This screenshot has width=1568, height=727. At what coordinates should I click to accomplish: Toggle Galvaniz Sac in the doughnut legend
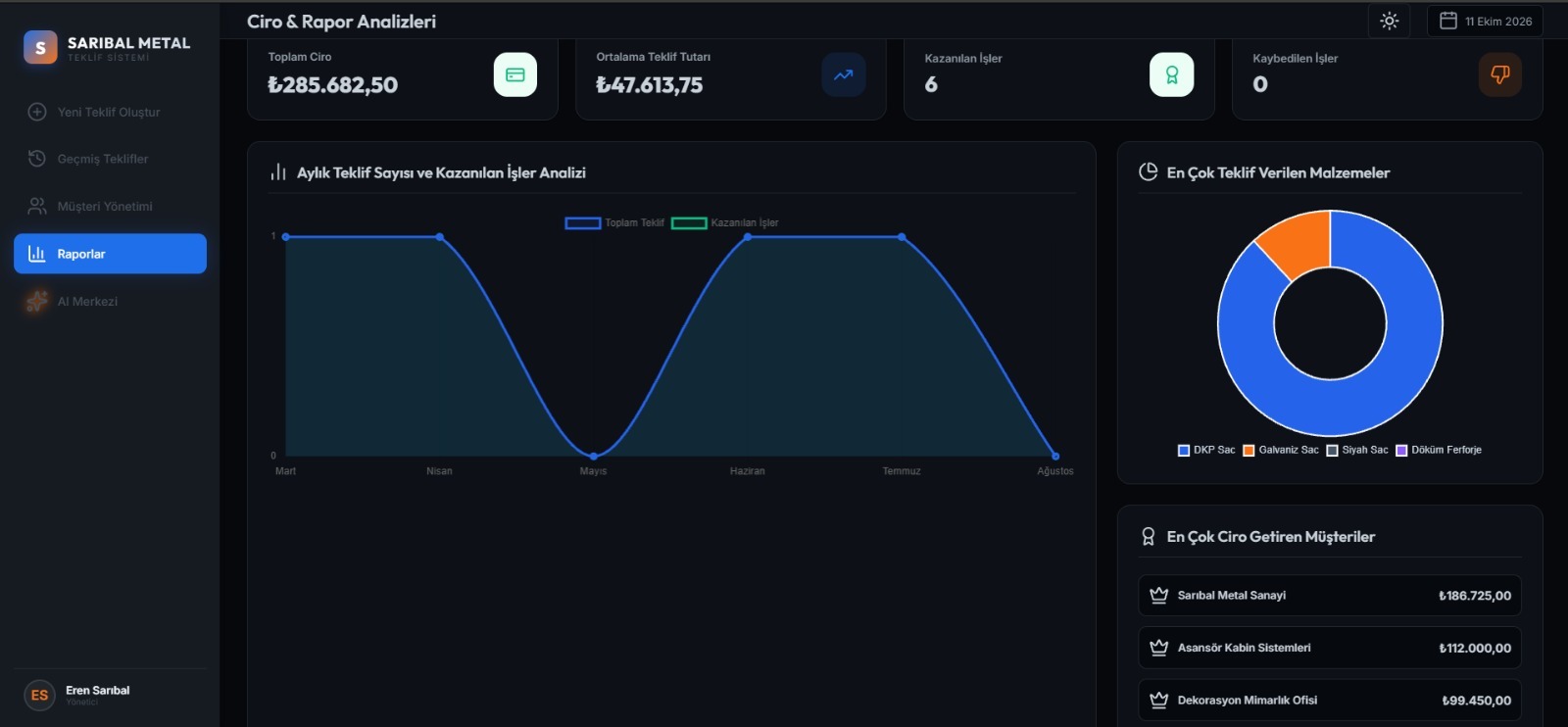pos(1281,450)
